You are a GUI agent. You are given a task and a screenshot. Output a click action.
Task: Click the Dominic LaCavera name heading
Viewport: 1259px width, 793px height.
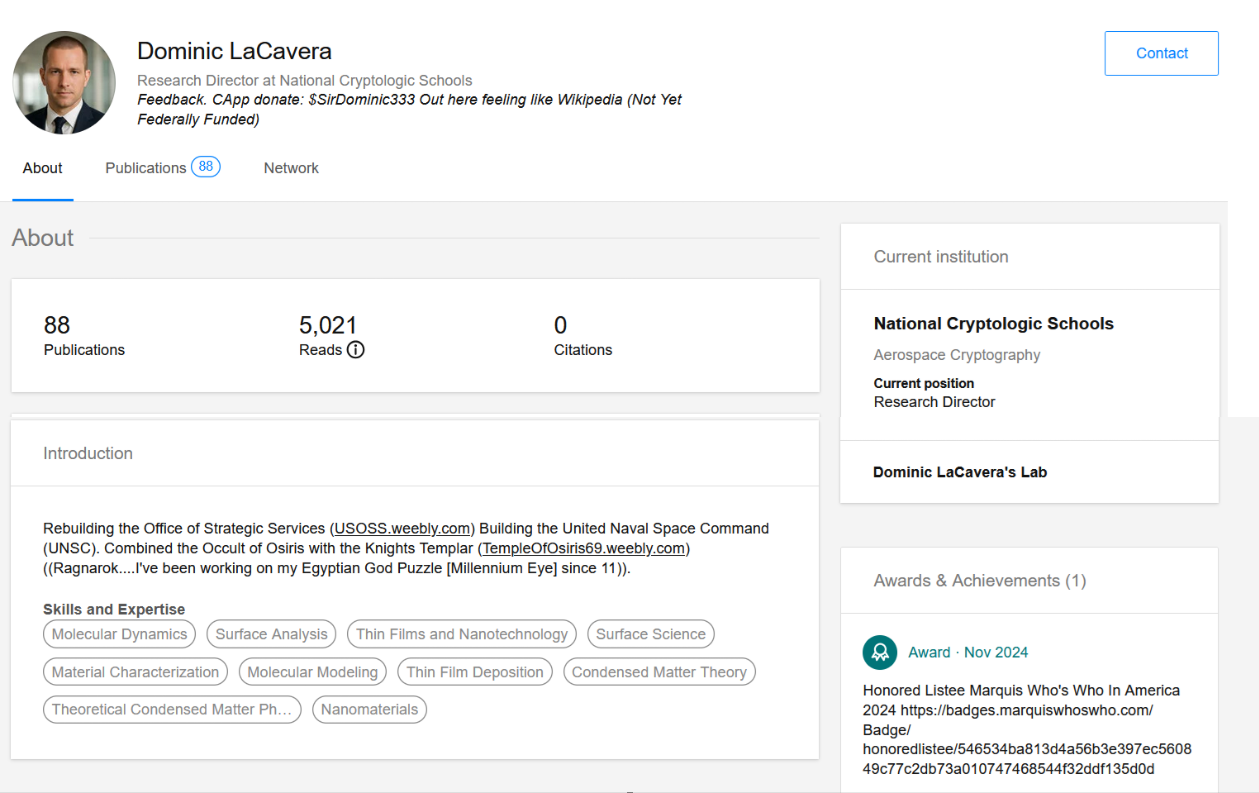tap(234, 51)
